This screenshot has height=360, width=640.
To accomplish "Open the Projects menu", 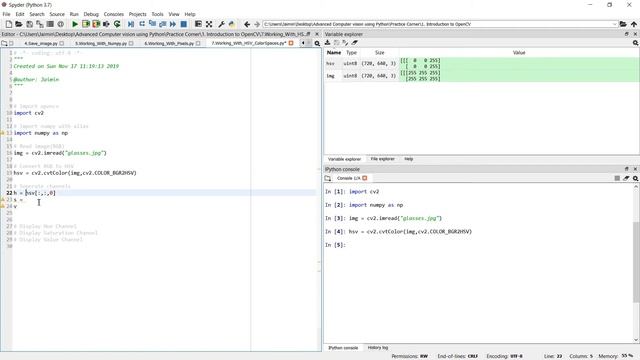I will pyautogui.click(x=138, y=14).
